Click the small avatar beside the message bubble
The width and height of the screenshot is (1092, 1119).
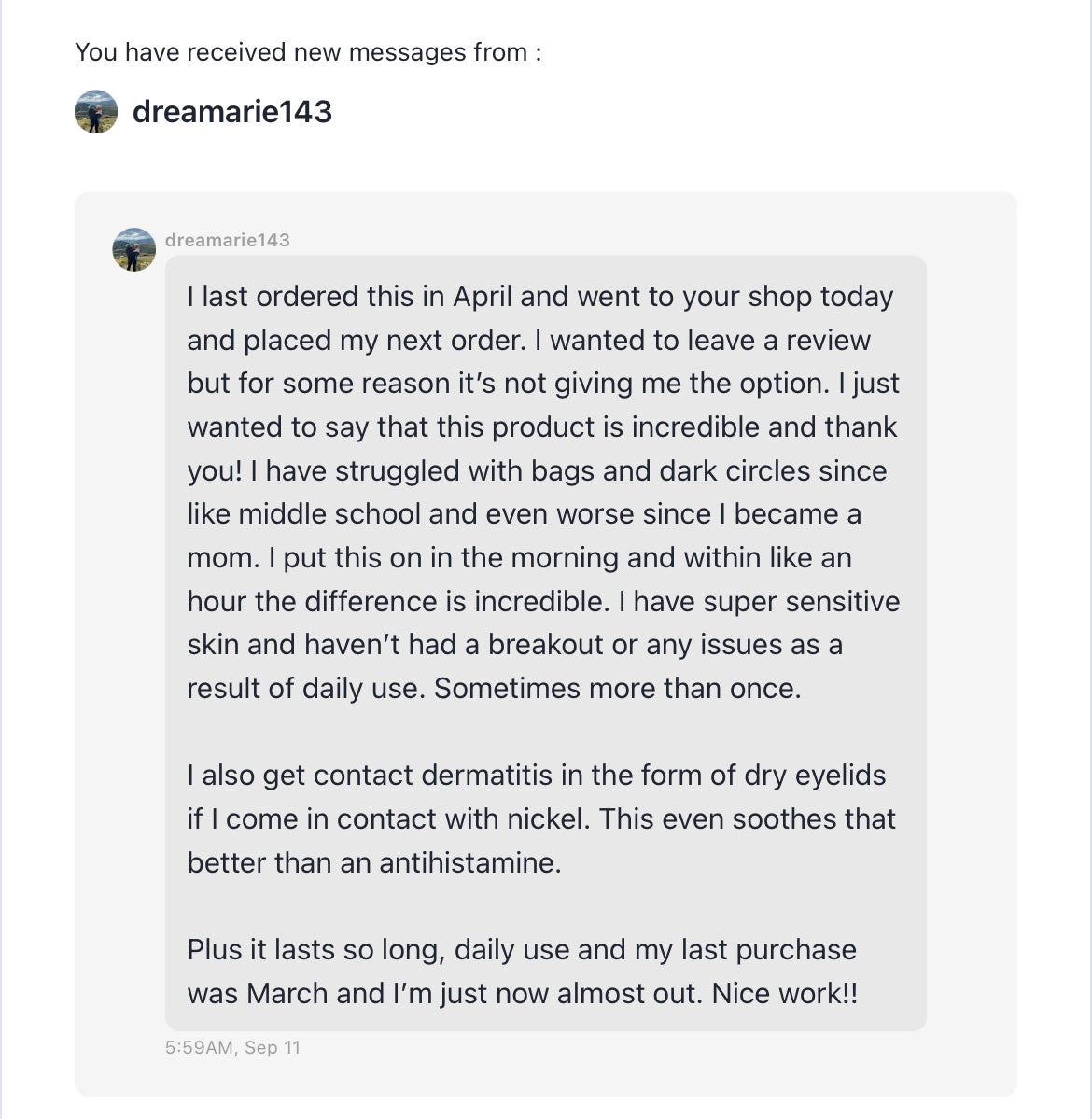tap(133, 249)
